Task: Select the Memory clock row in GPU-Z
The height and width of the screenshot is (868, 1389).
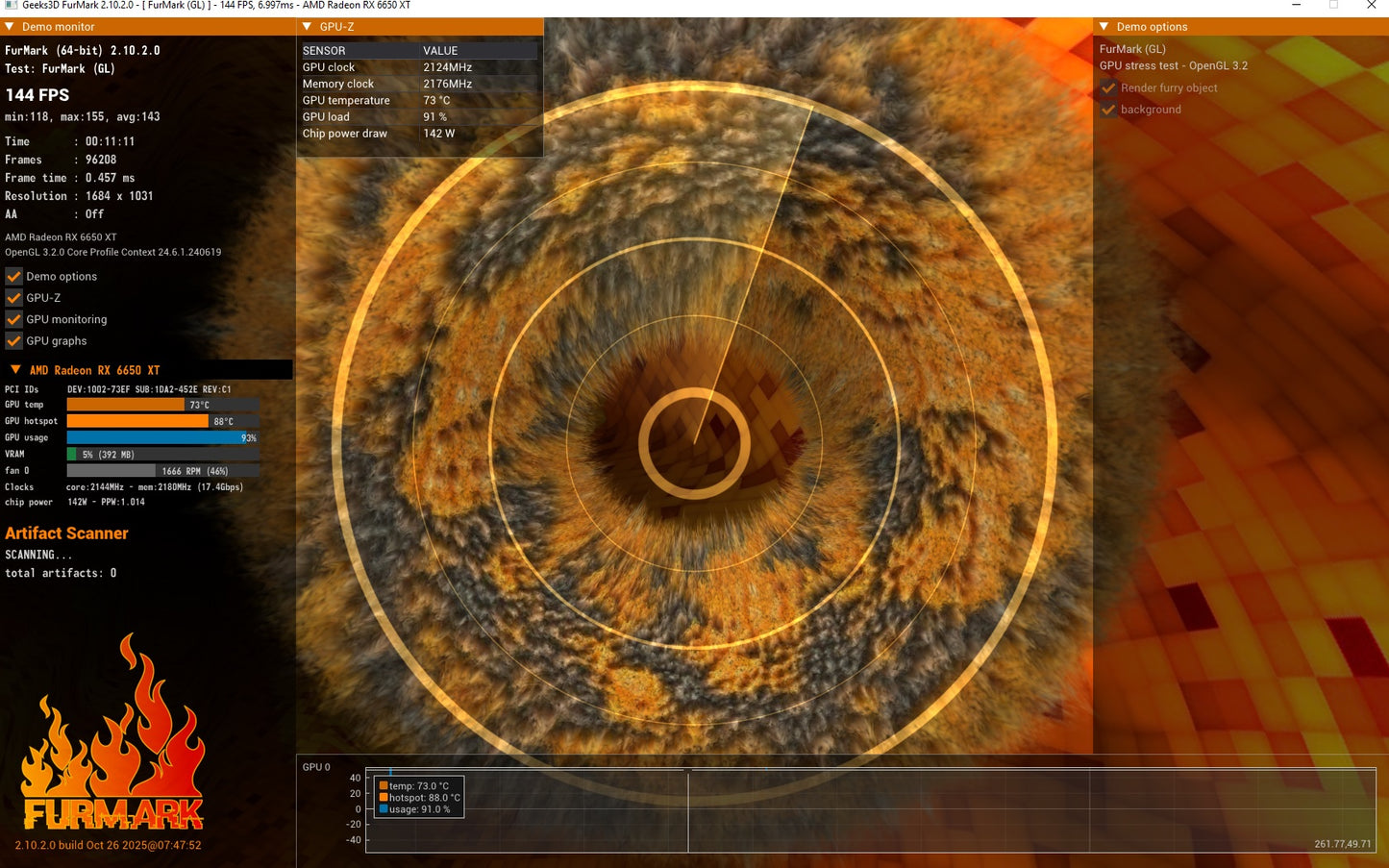Action: (x=420, y=84)
